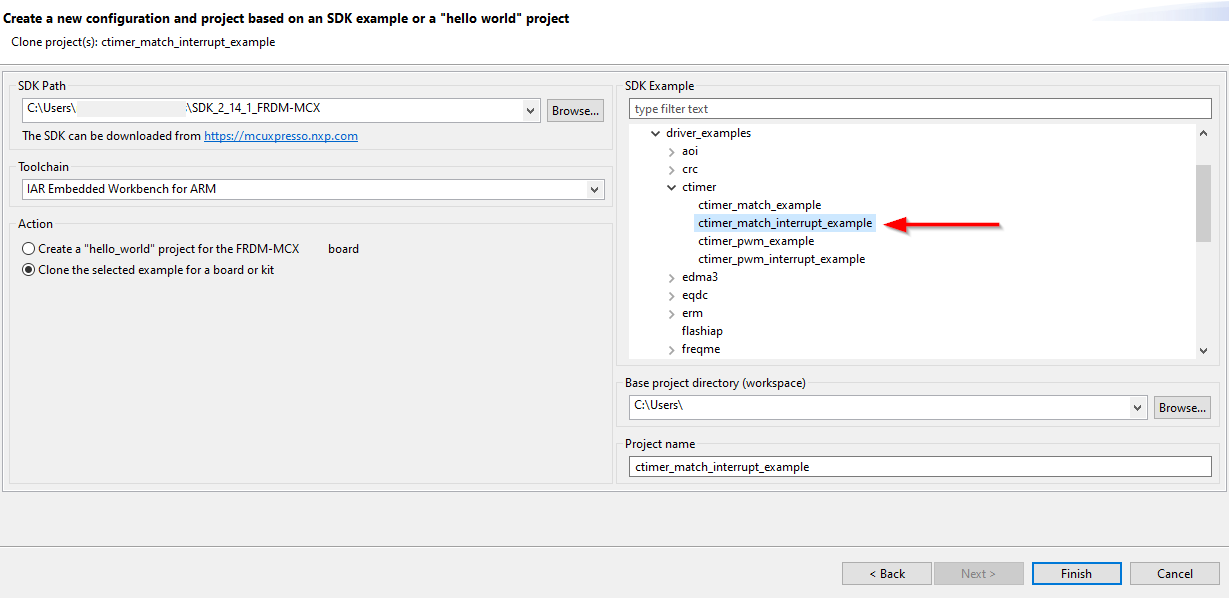Expand the aoi tree node

pos(671,151)
